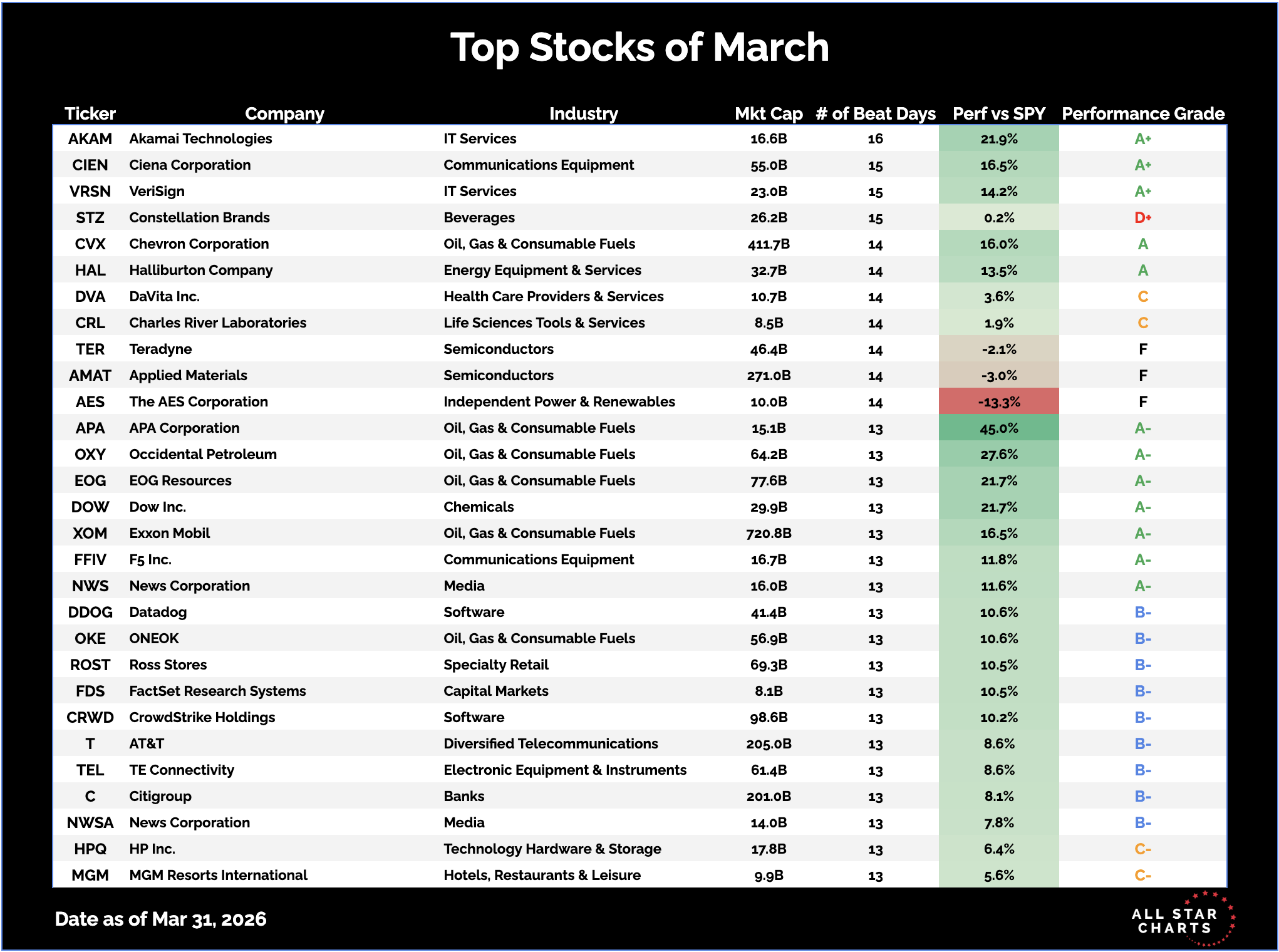
Task: Select the Akamai Technologies company name
Action: click(200, 138)
